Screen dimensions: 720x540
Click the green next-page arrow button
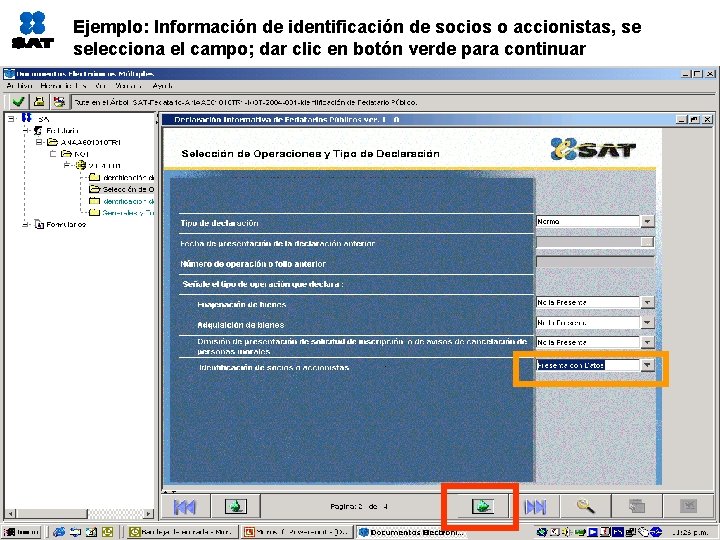coord(483,507)
